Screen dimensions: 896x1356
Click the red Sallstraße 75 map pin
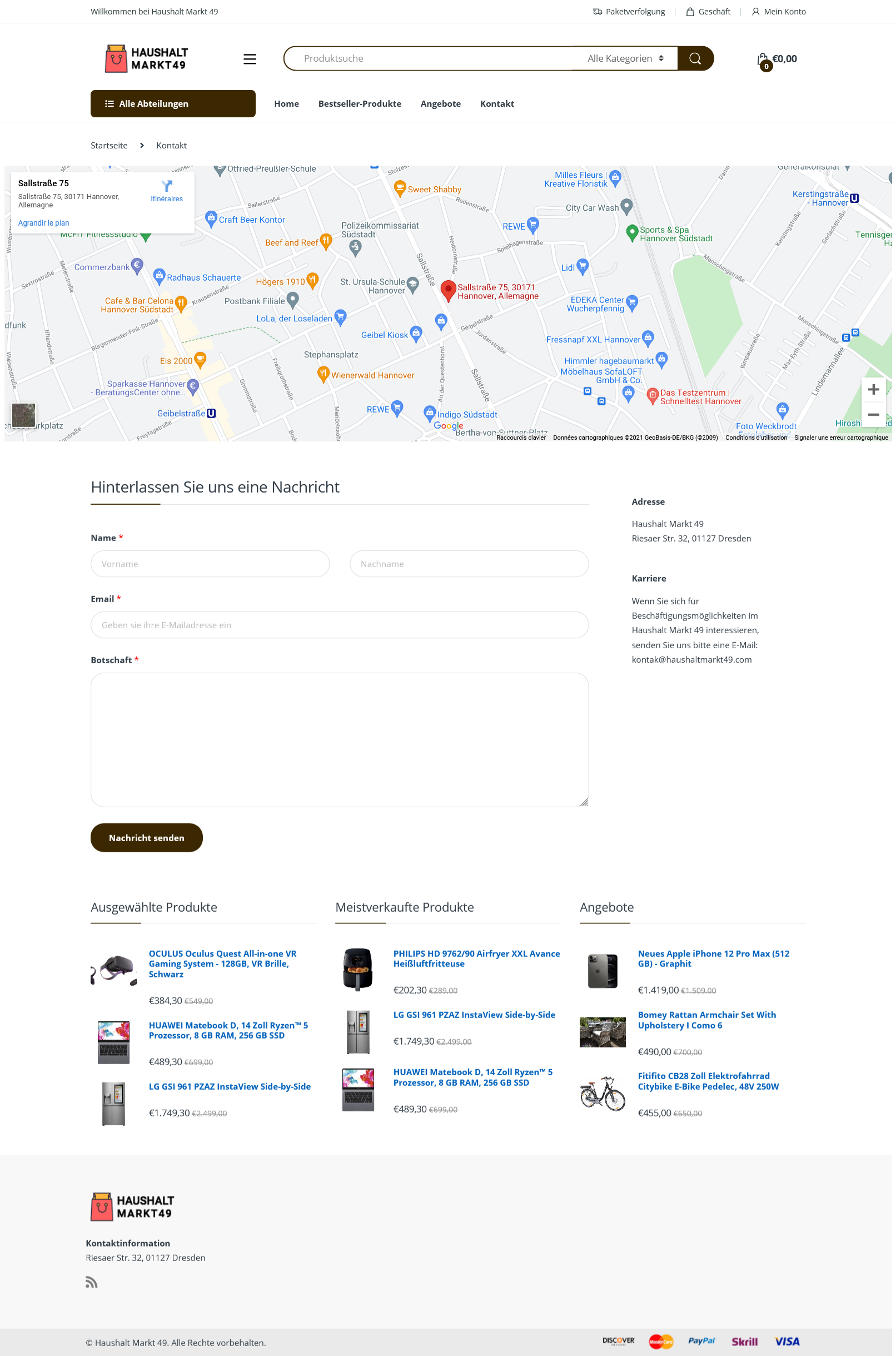[448, 290]
